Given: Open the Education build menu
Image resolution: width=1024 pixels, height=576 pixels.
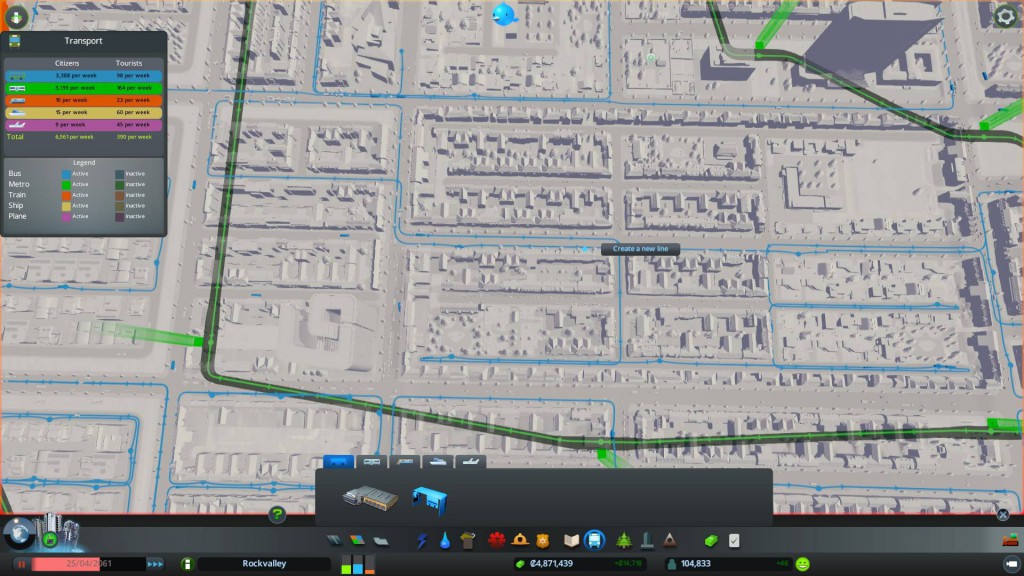Looking at the screenshot, I should click(571, 540).
